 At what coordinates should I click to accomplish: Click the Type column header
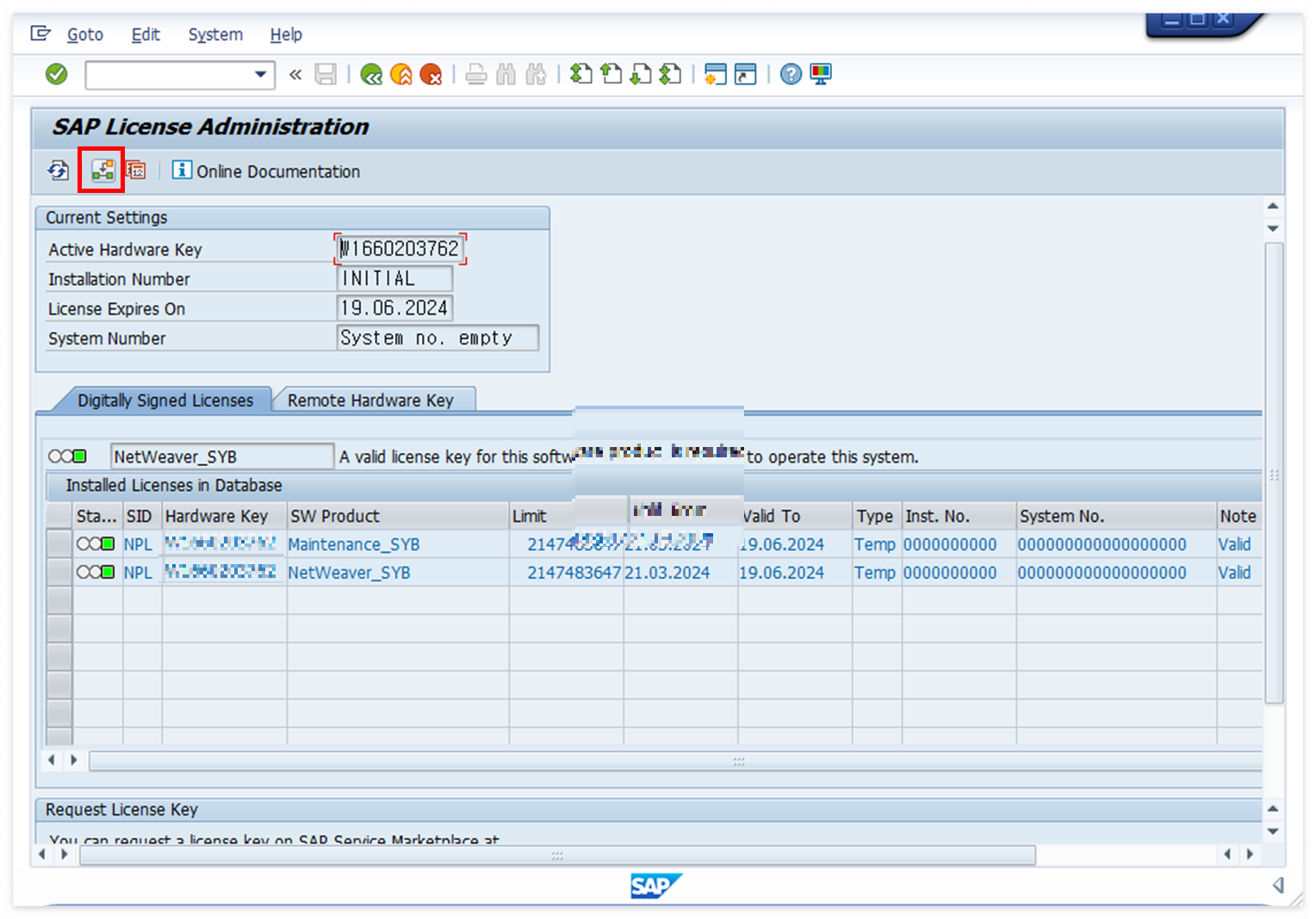pos(877,516)
